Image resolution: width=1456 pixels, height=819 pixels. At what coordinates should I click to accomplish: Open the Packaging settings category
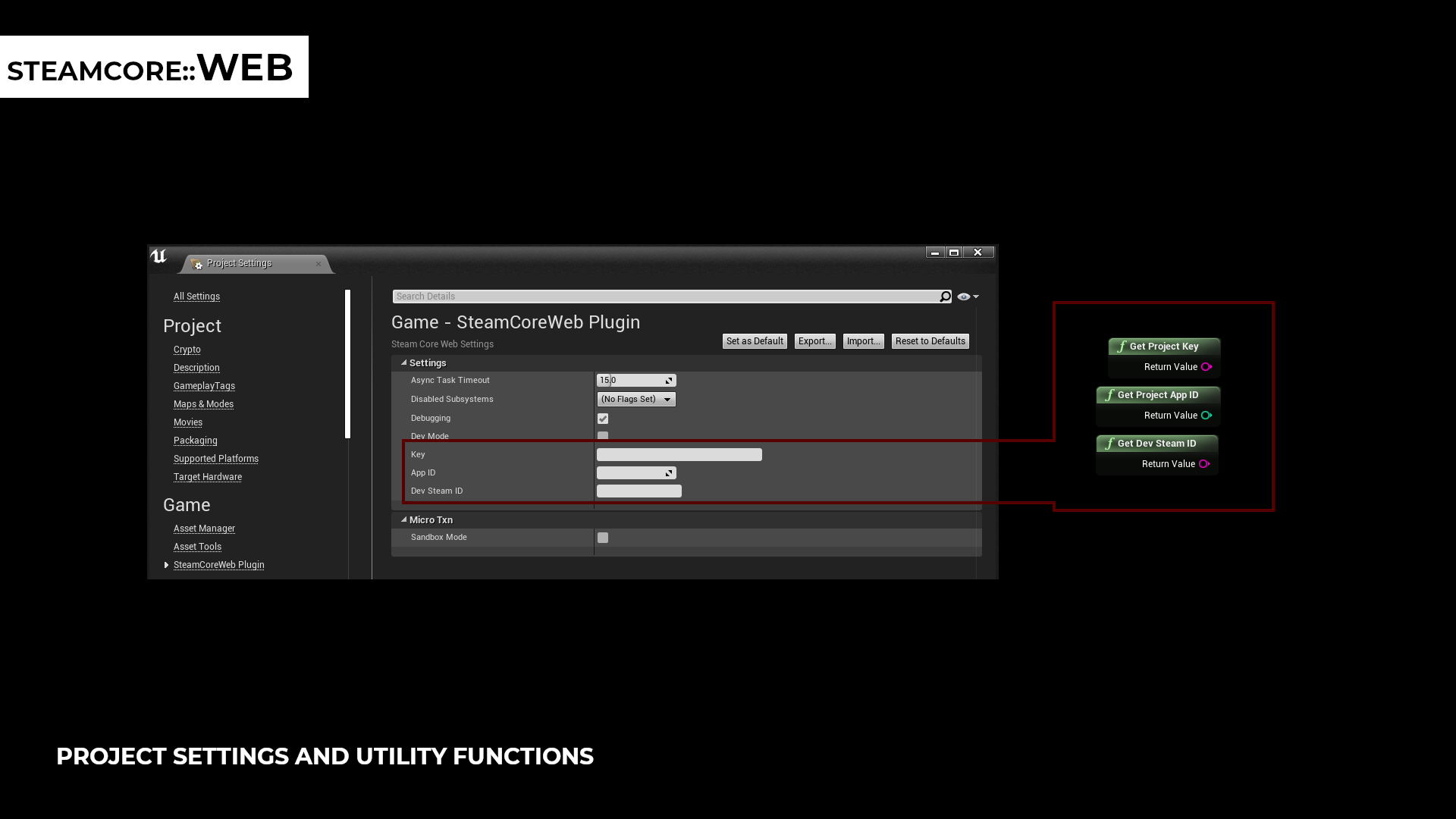[196, 441]
